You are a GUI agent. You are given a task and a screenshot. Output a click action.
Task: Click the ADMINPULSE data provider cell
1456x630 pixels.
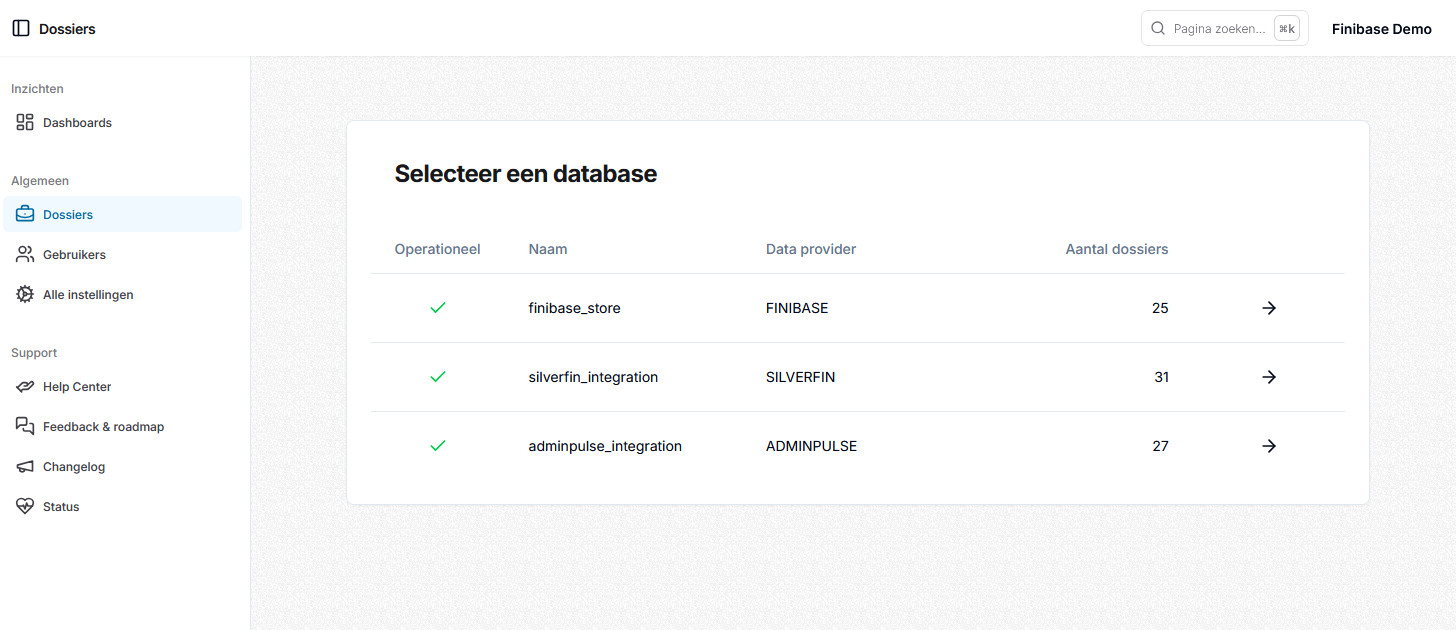(811, 446)
